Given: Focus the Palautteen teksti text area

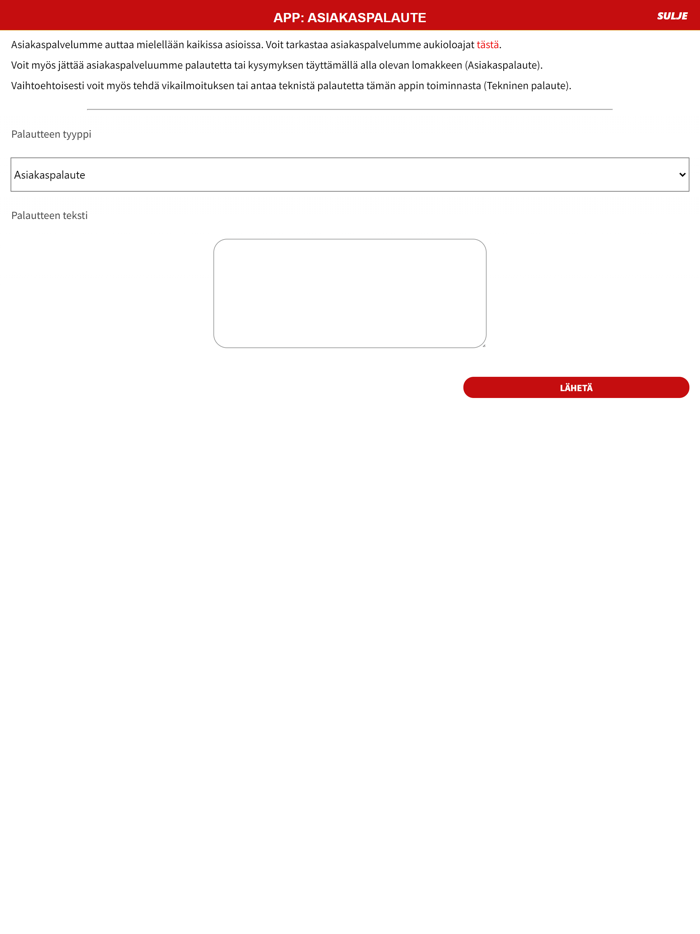Looking at the screenshot, I should click(350, 293).
